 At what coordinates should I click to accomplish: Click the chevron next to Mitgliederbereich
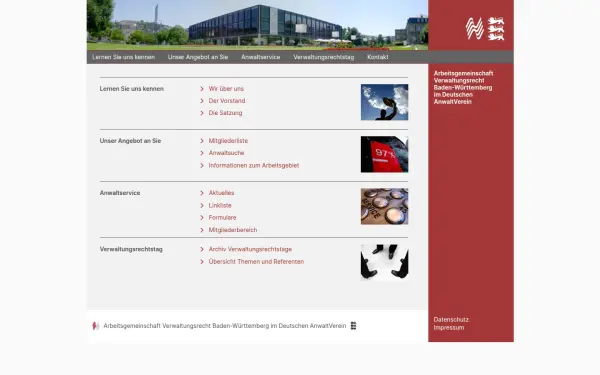202,230
